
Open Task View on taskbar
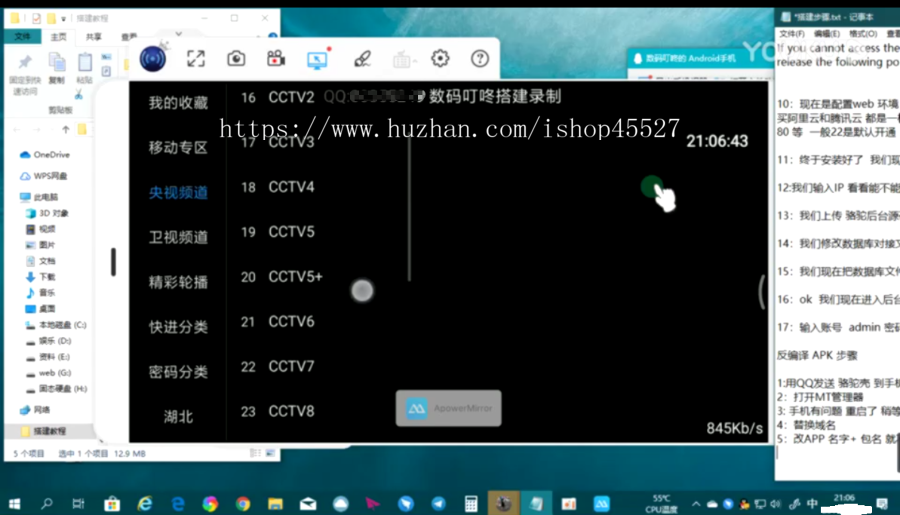(x=78, y=504)
